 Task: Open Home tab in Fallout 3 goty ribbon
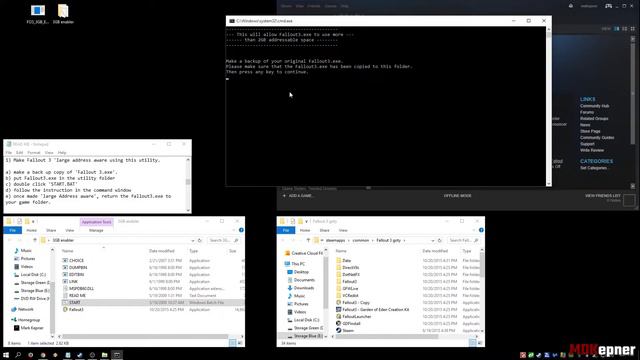[x=305, y=230]
